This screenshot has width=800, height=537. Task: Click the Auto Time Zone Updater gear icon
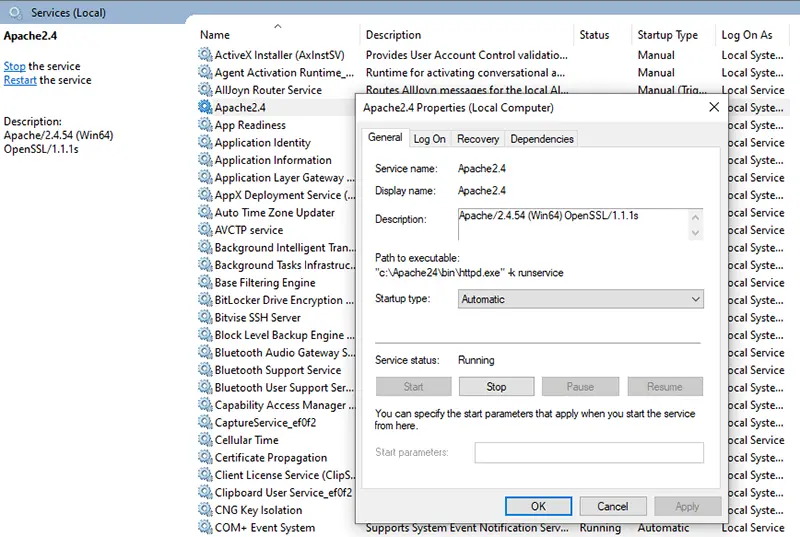point(205,212)
